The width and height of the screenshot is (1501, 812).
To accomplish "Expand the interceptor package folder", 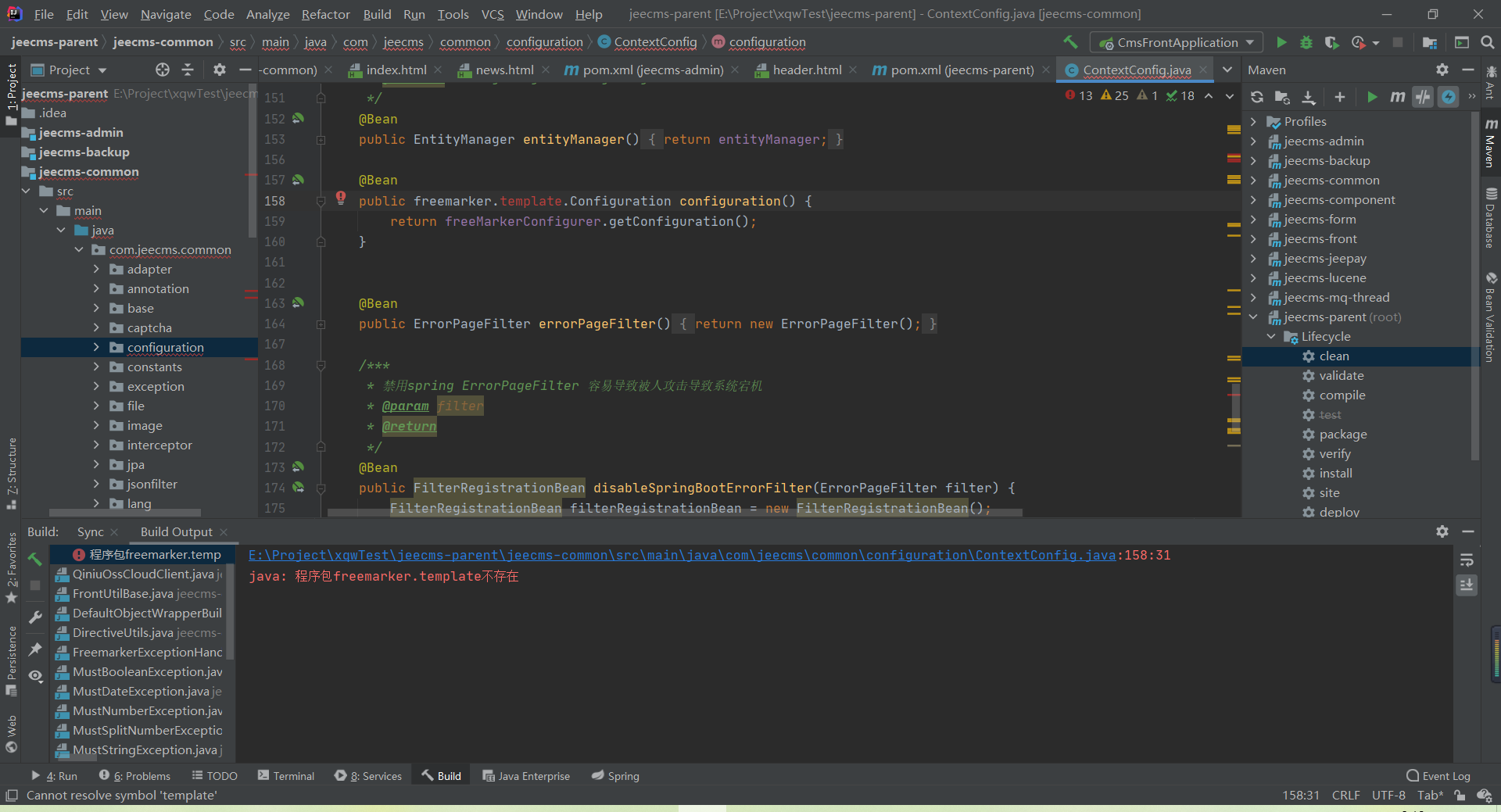I will point(96,445).
